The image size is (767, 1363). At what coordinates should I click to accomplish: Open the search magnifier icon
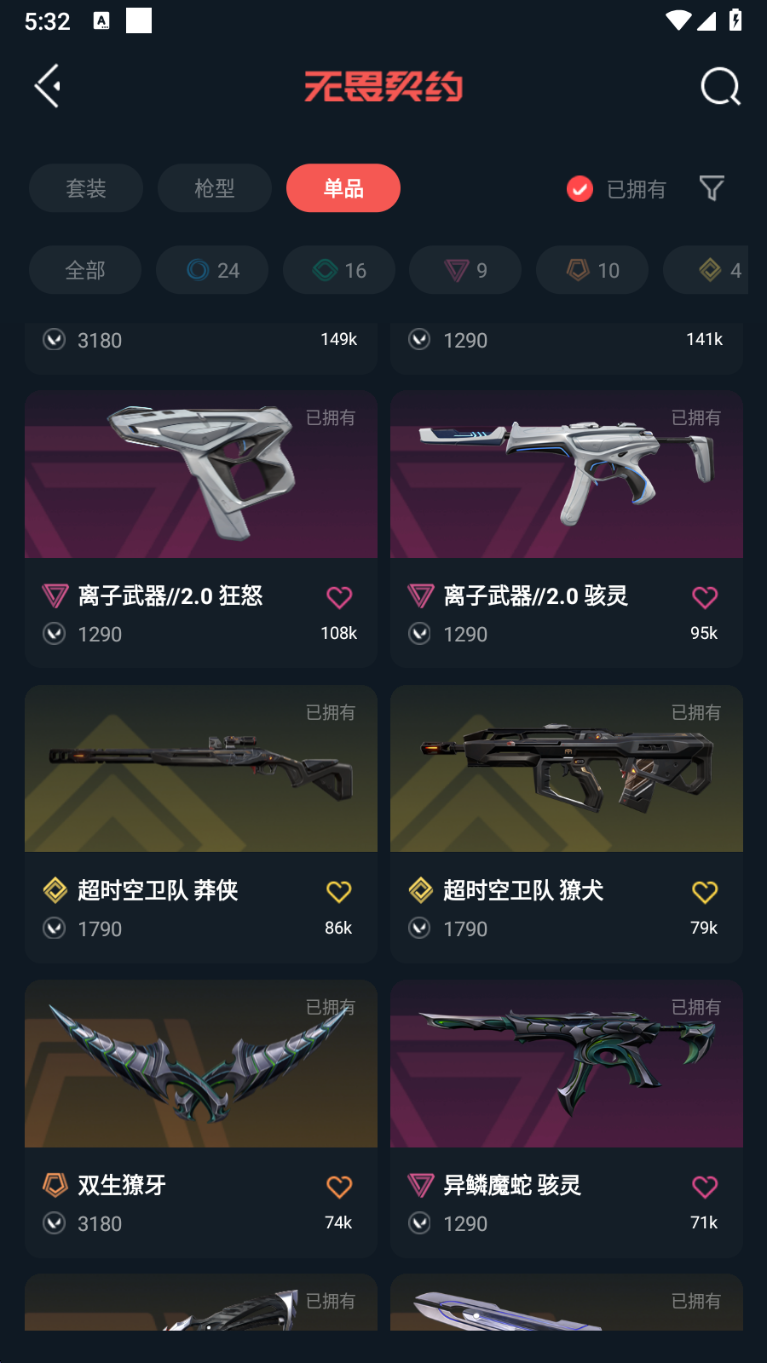point(720,86)
